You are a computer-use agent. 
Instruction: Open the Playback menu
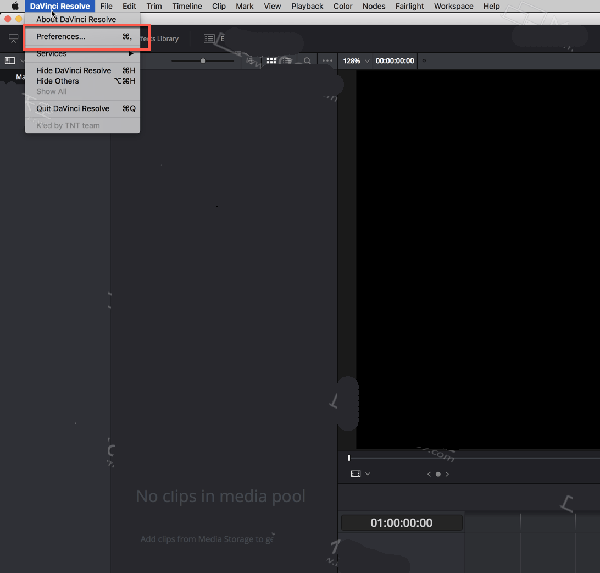307,6
